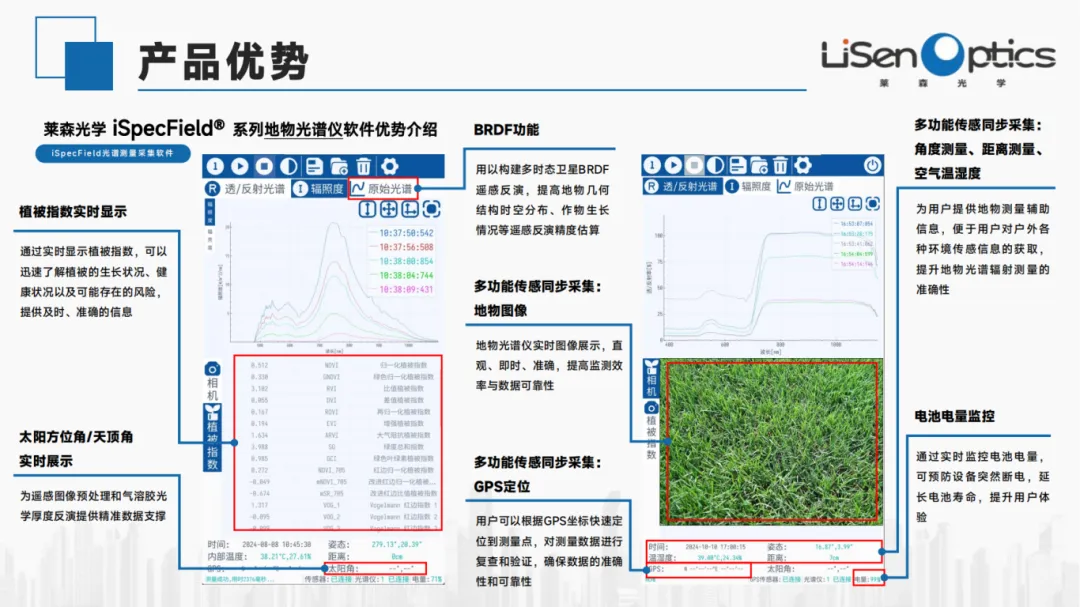Click axes scaling icon above right chart
1080x607 pixels.
point(855,204)
